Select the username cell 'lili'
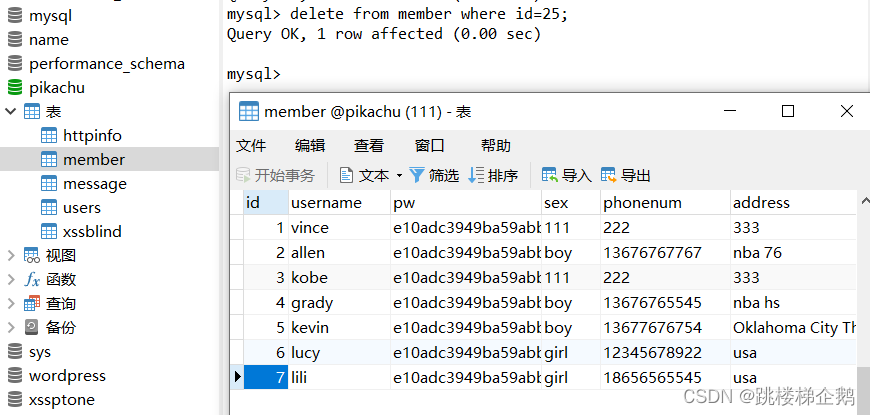 click(340, 377)
